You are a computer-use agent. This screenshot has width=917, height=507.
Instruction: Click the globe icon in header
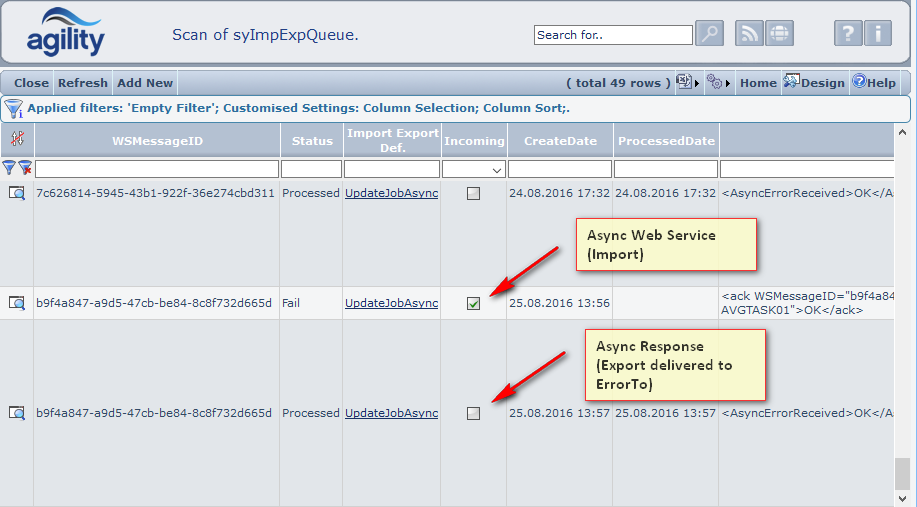coord(779,34)
